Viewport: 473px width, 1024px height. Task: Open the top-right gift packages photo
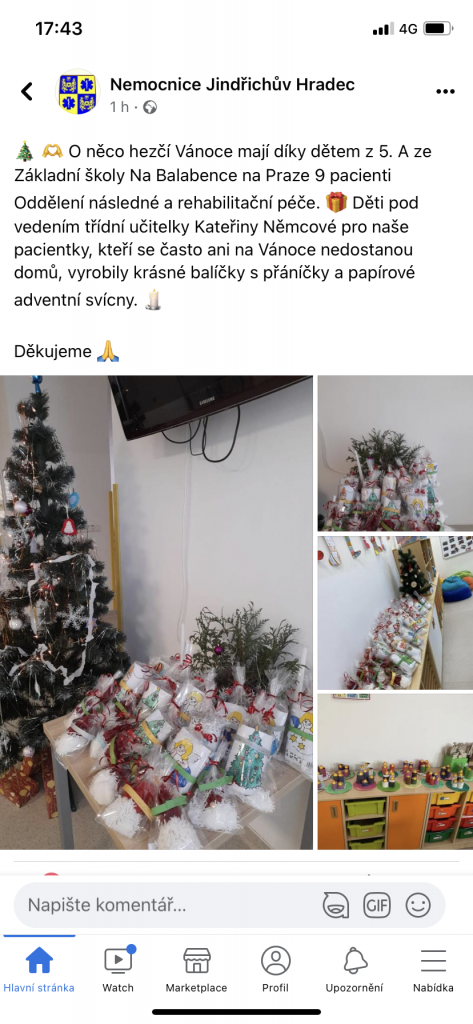395,453
